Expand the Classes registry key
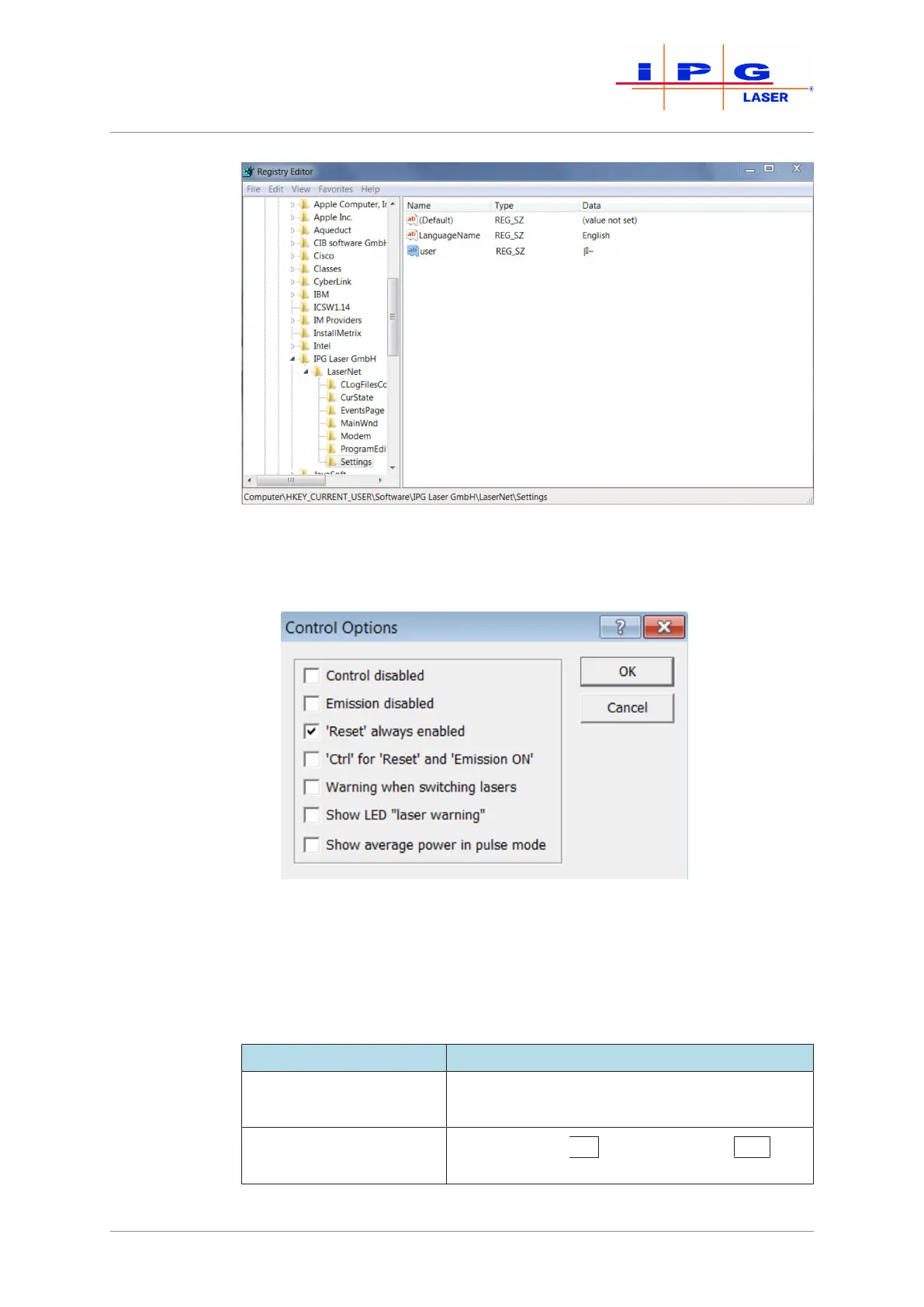 tap(292, 269)
